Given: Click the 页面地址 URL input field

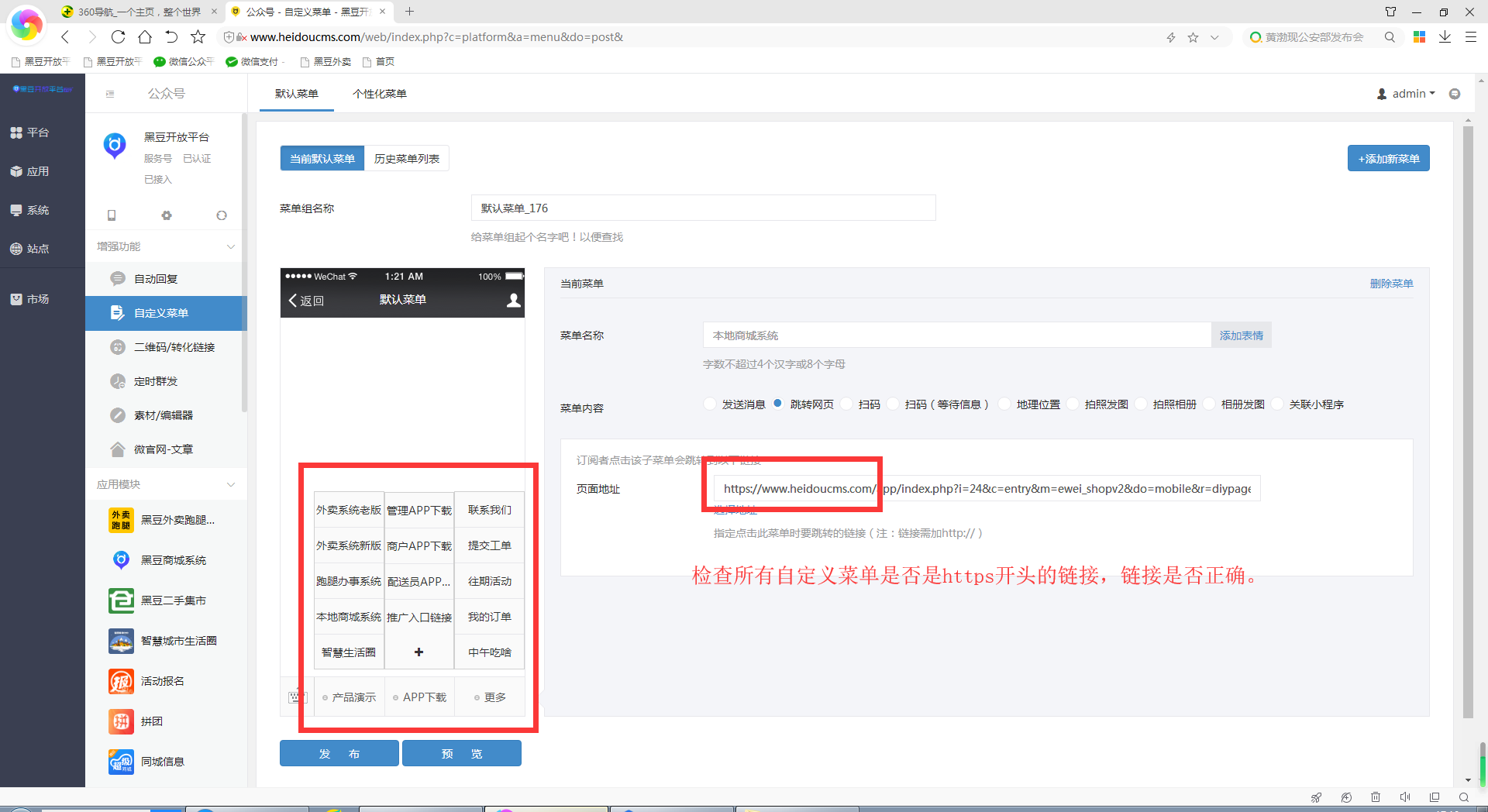Looking at the screenshot, I should coord(987,489).
